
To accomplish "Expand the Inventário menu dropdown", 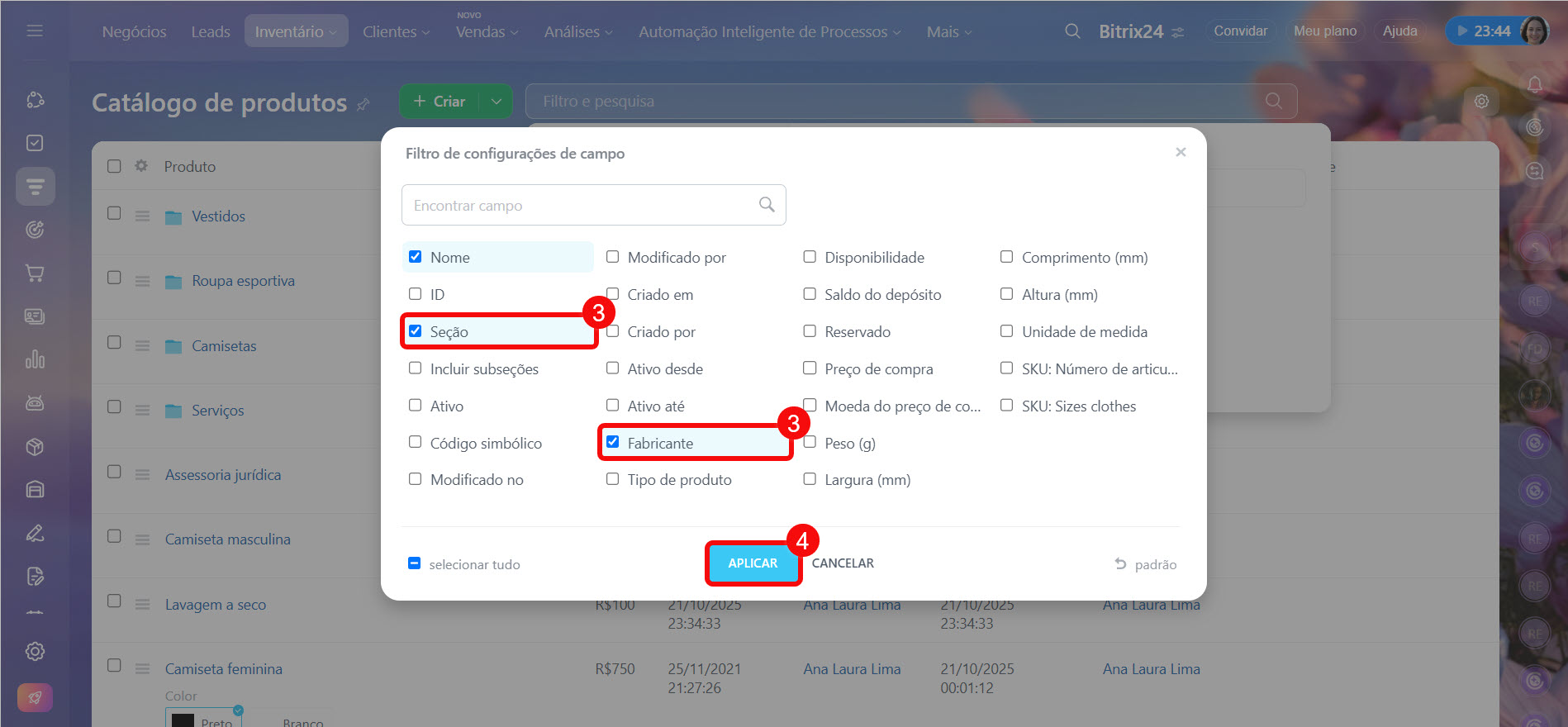I will pyautogui.click(x=296, y=31).
